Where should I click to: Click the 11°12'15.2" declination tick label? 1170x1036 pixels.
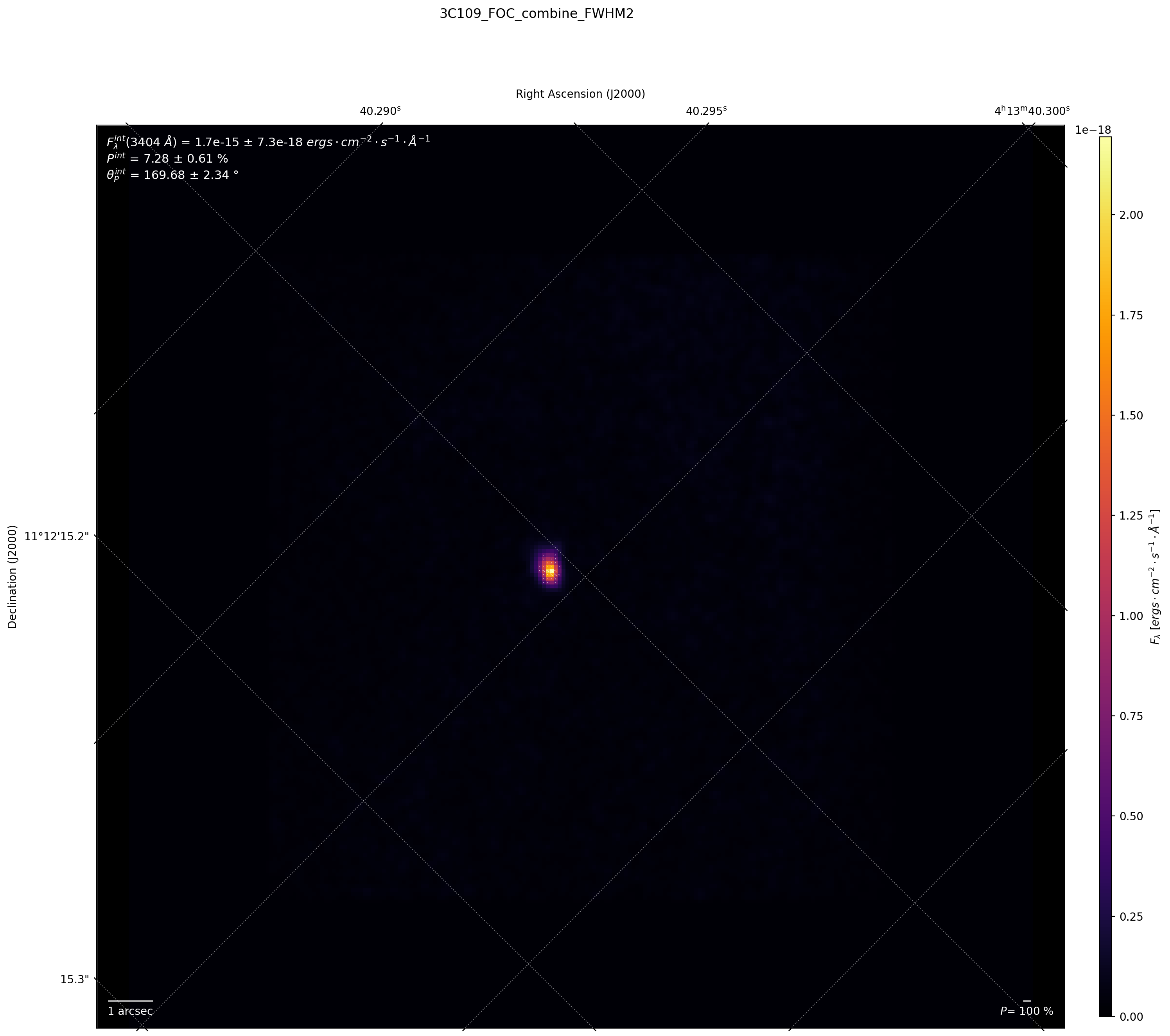pos(57,536)
